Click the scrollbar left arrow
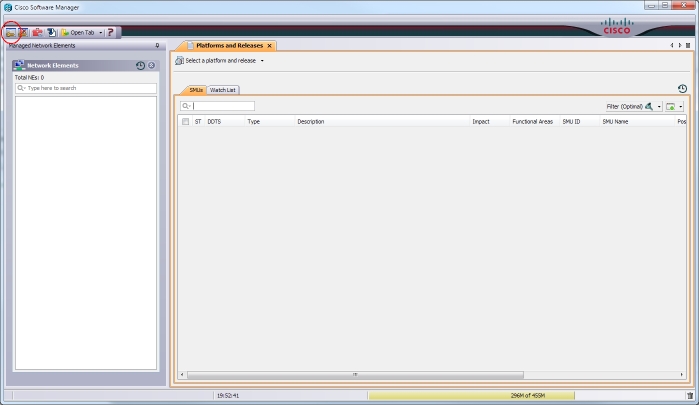This screenshot has height=405, width=699. pyautogui.click(x=182, y=375)
